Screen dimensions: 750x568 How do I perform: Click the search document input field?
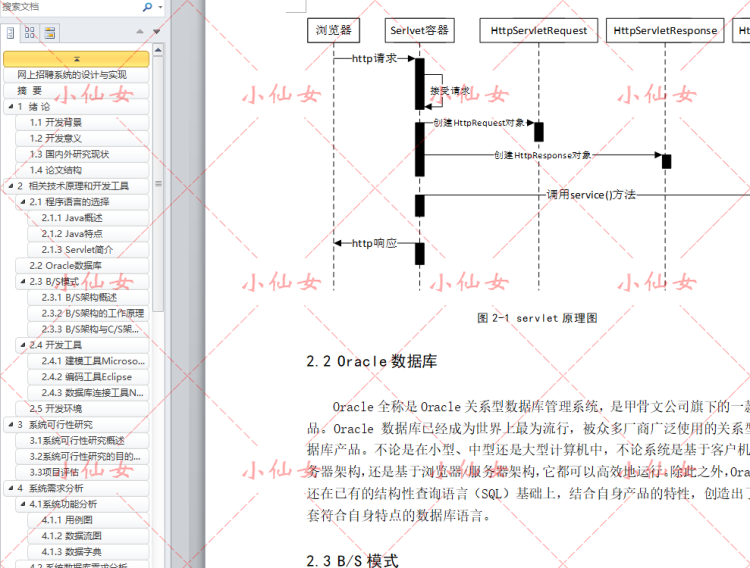[x=71, y=7]
